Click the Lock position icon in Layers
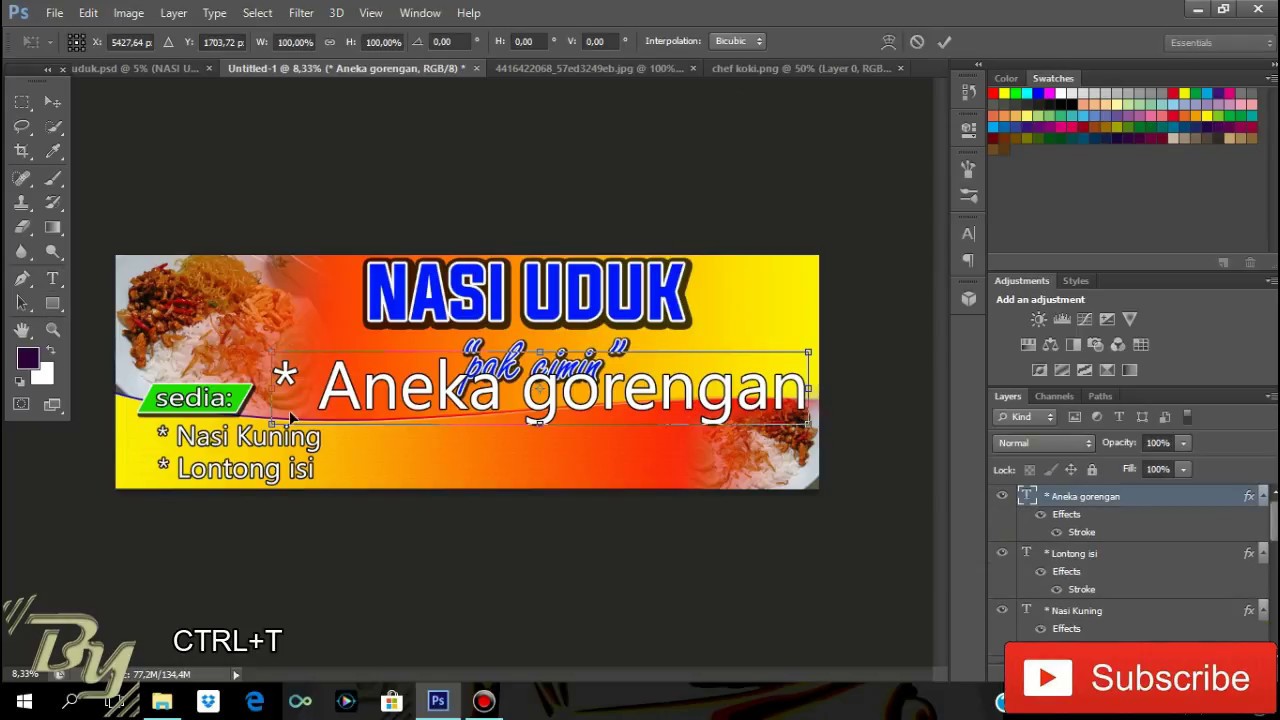 point(1071,470)
